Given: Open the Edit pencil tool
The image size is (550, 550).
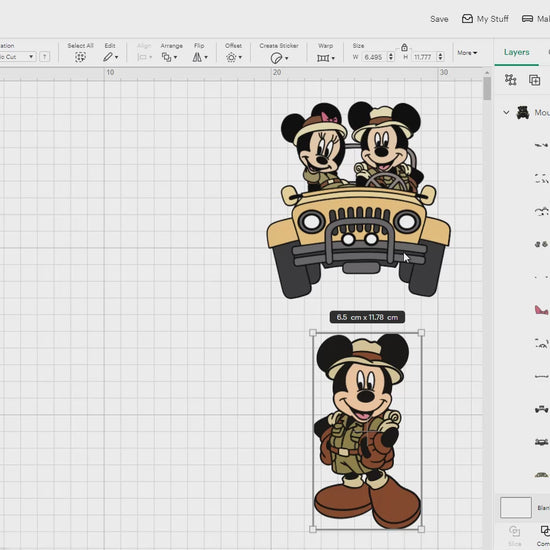Looking at the screenshot, I should tap(108, 57).
